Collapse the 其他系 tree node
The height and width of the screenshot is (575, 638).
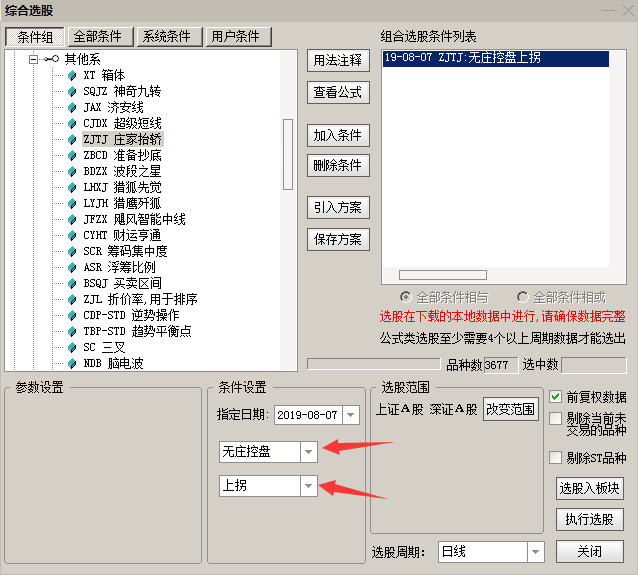click(x=33, y=59)
